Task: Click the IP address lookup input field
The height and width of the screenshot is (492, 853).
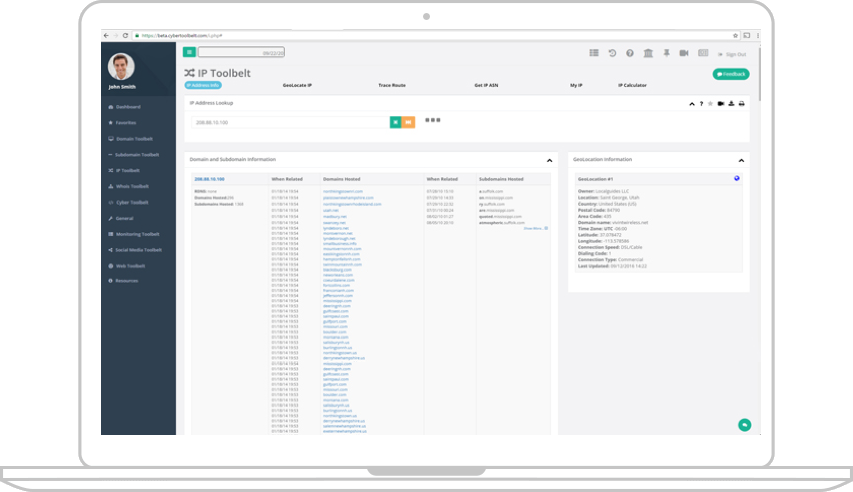Action: tap(289, 122)
